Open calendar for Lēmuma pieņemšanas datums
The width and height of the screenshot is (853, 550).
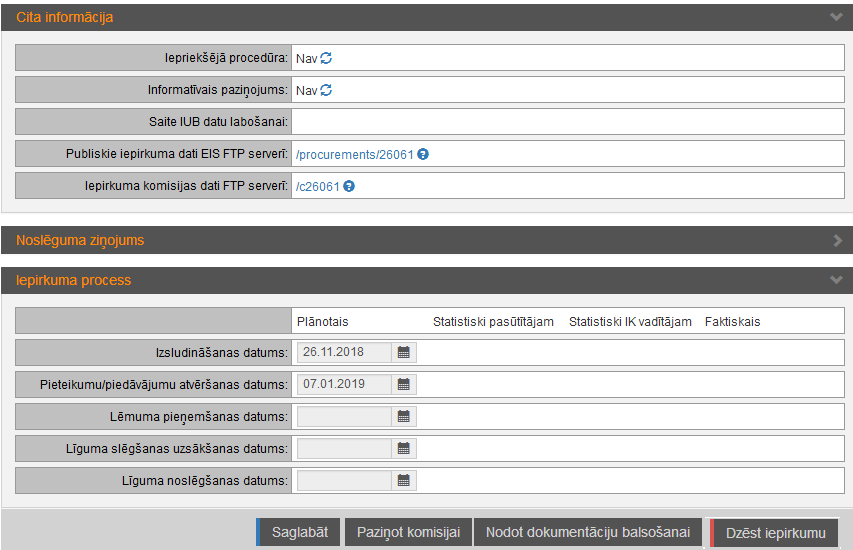point(404,416)
